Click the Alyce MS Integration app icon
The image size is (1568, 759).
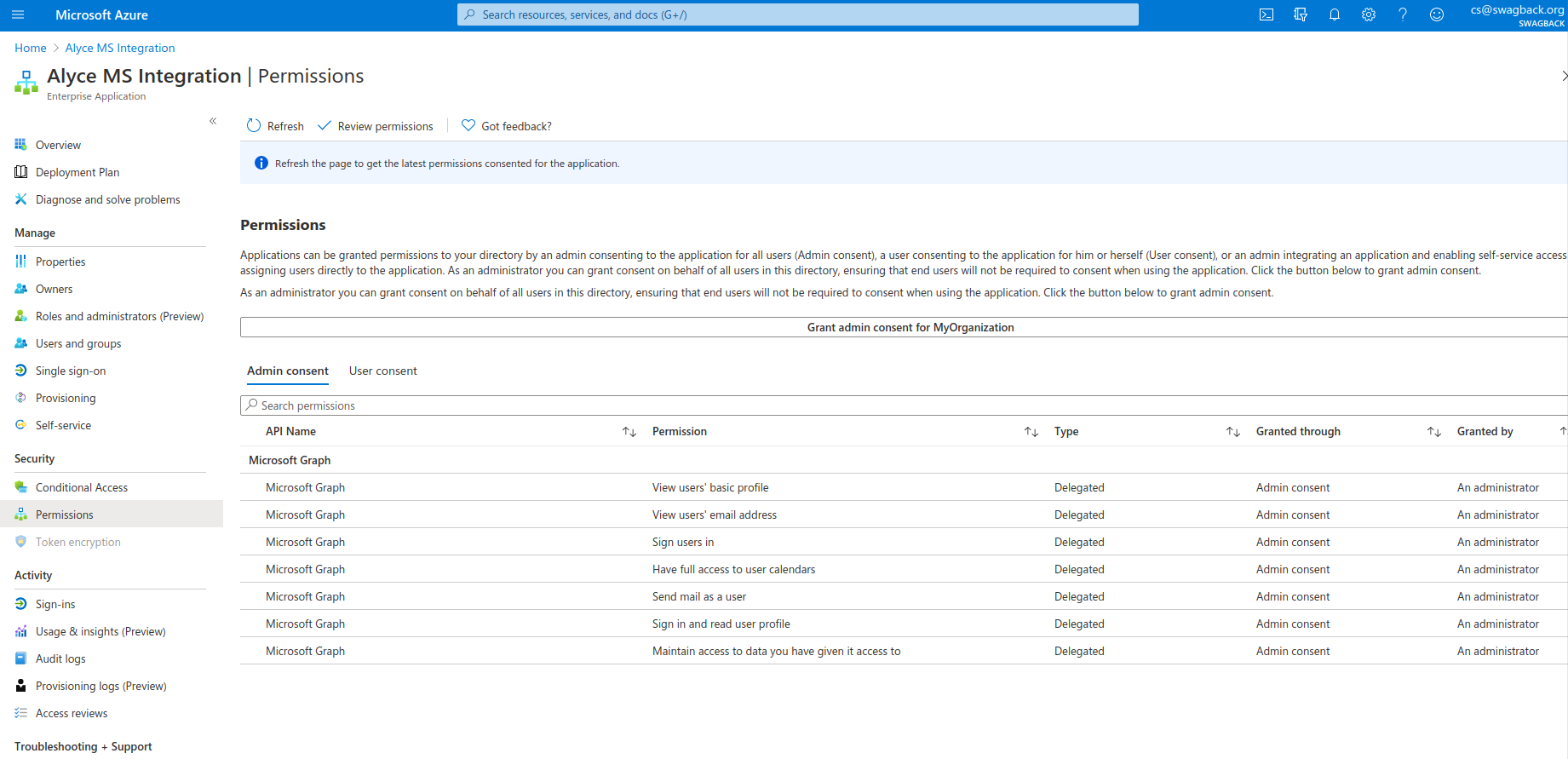click(x=26, y=83)
